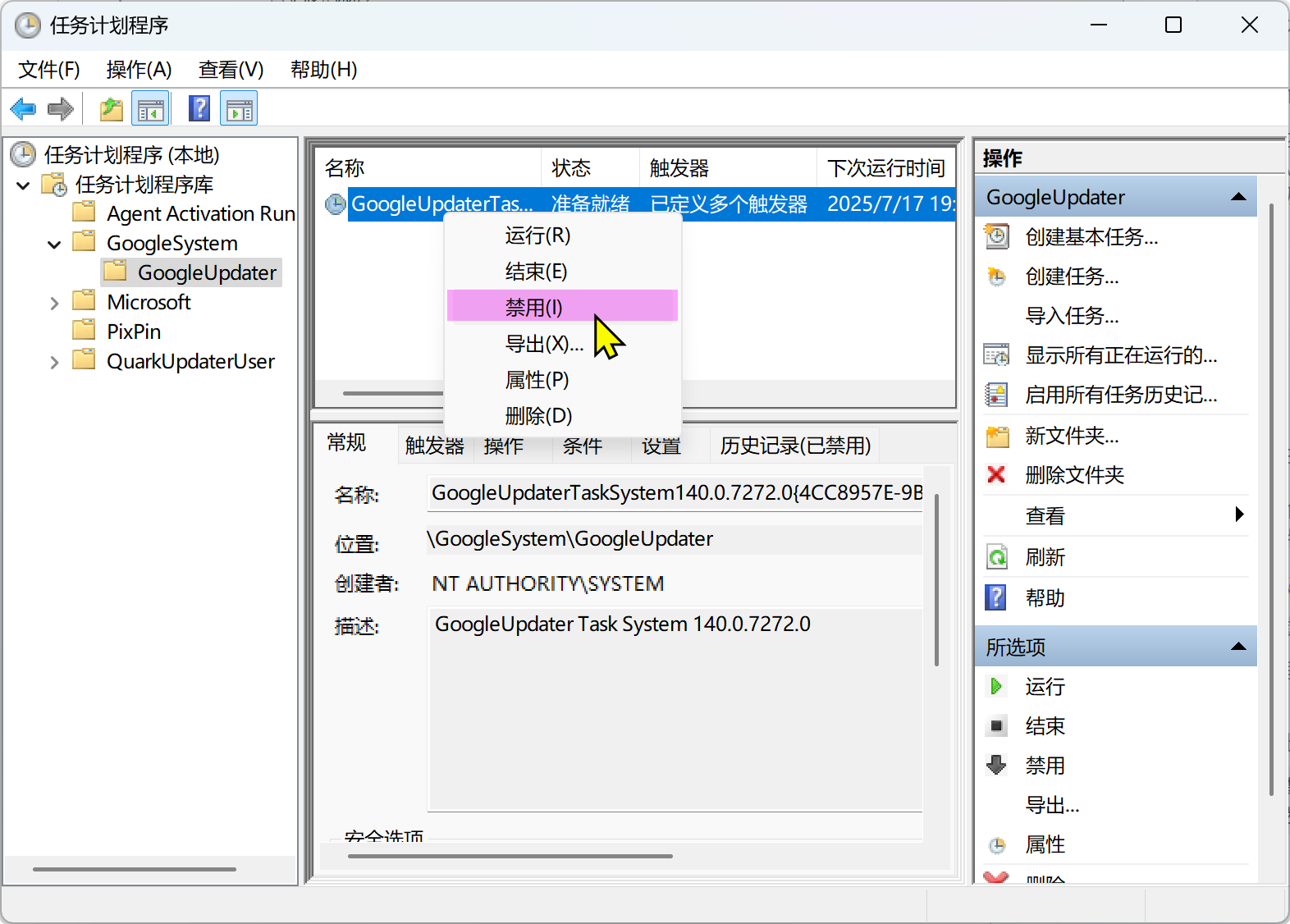Click the 刷新 refresh icon
The image size is (1290, 924).
tap(996, 557)
